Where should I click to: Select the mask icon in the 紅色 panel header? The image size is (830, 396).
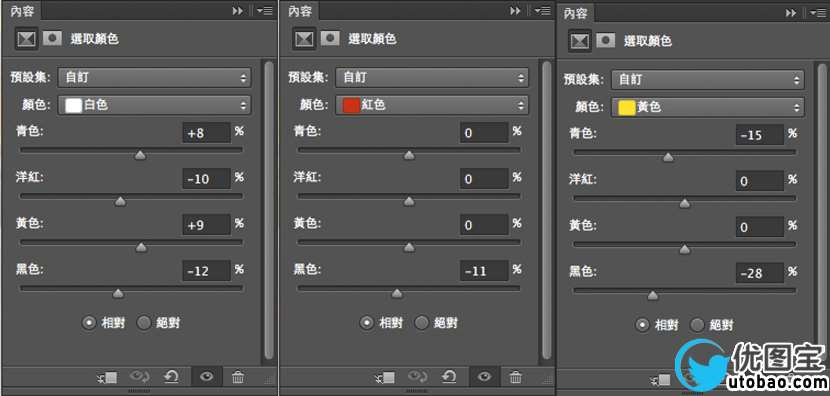330,38
